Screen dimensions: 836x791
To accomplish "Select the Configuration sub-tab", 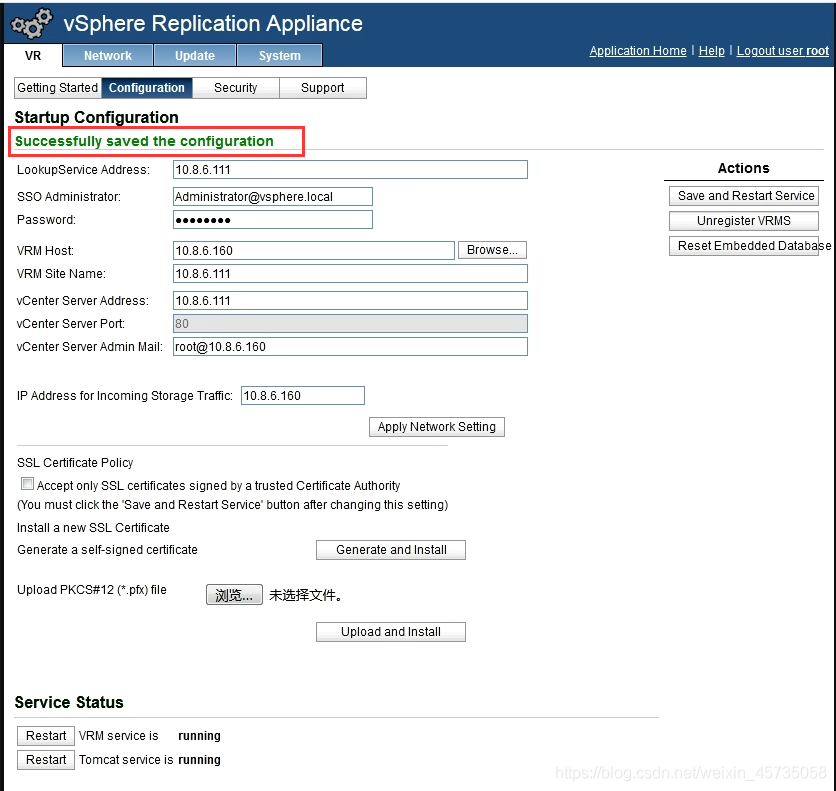I will pos(147,88).
